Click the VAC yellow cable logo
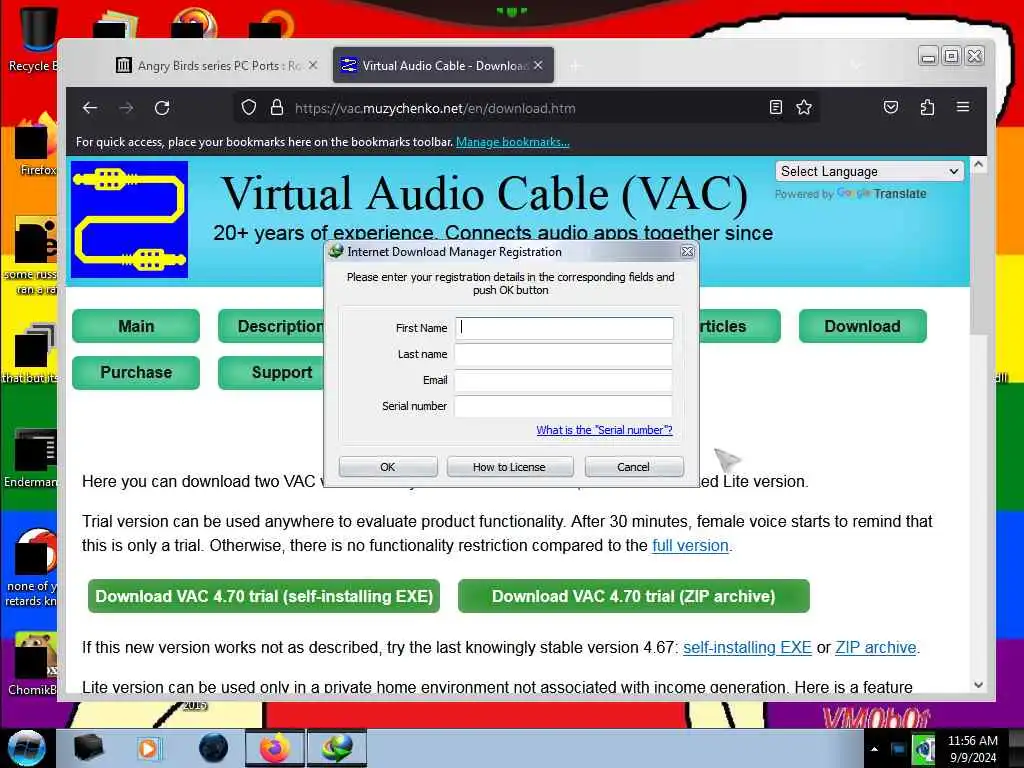This screenshot has height=768, width=1024. [x=129, y=219]
